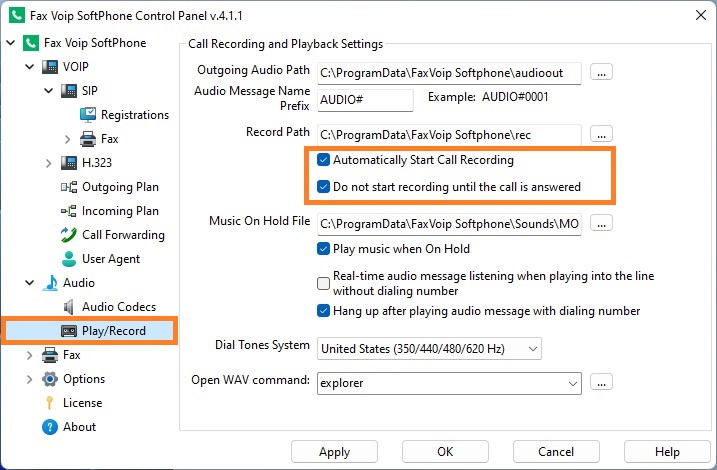Expand the H.323 tree node
The width and height of the screenshot is (717, 470).
(x=48, y=163)
